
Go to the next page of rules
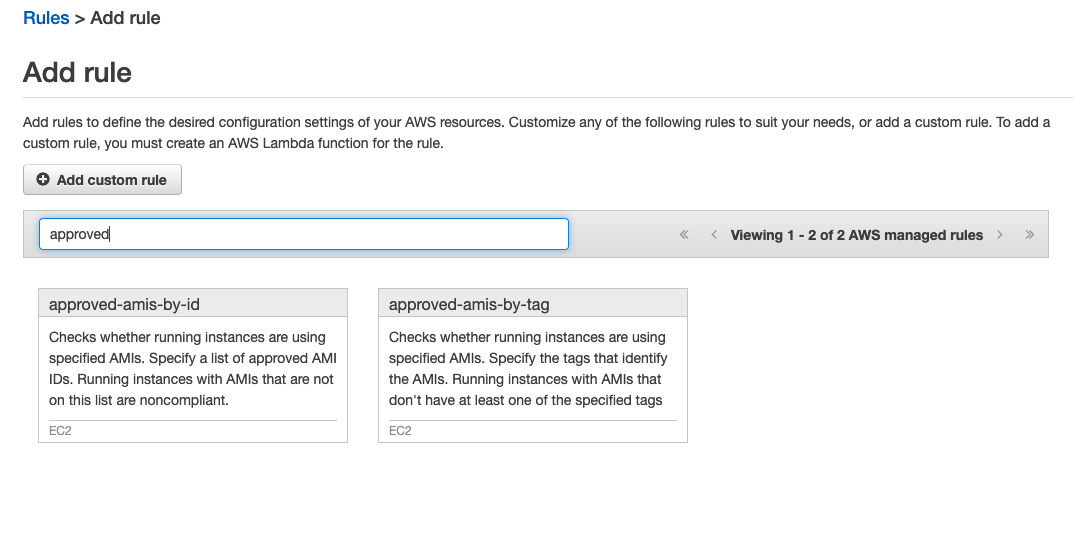point(998,235)
